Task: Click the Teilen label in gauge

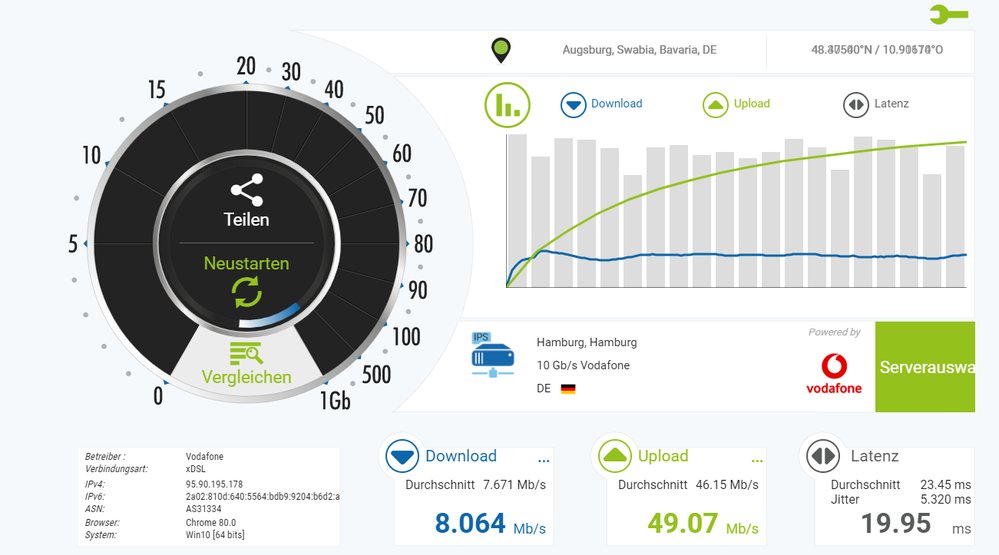Action: click(247, 220)
